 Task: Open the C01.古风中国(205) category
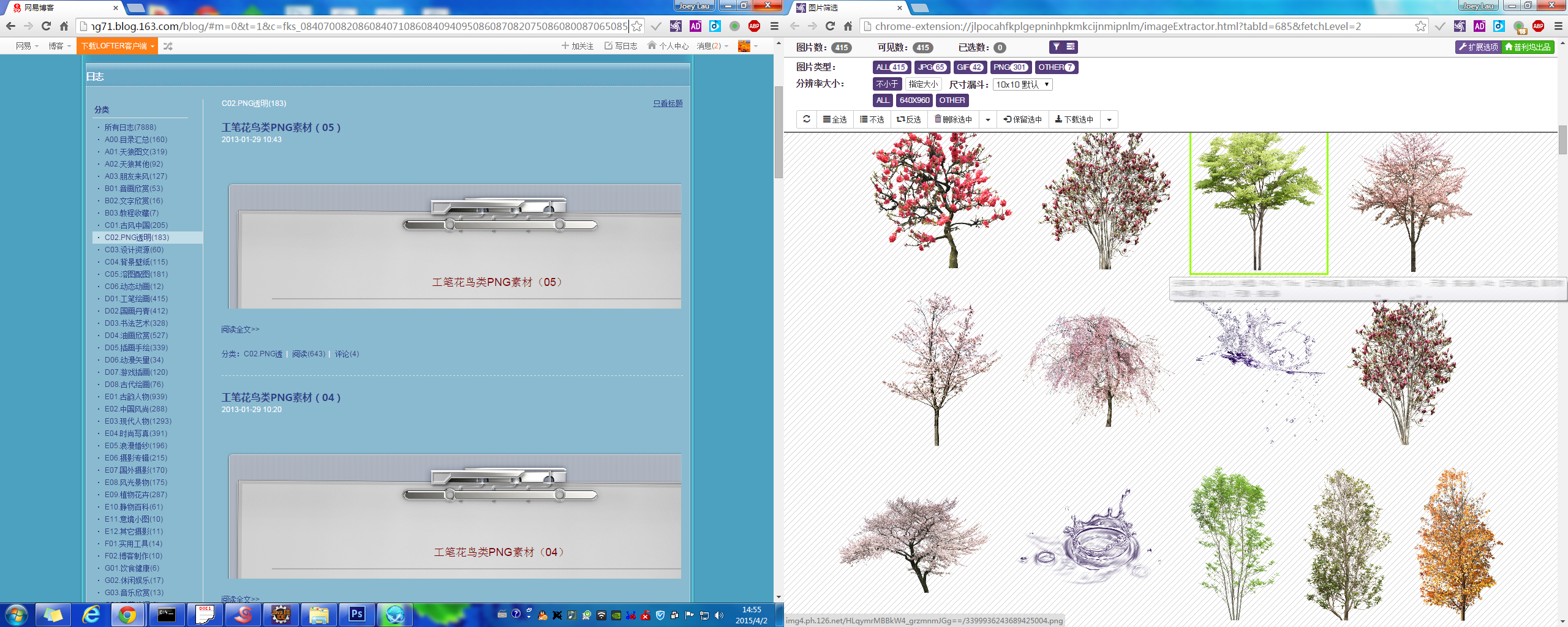click(136, 225)
